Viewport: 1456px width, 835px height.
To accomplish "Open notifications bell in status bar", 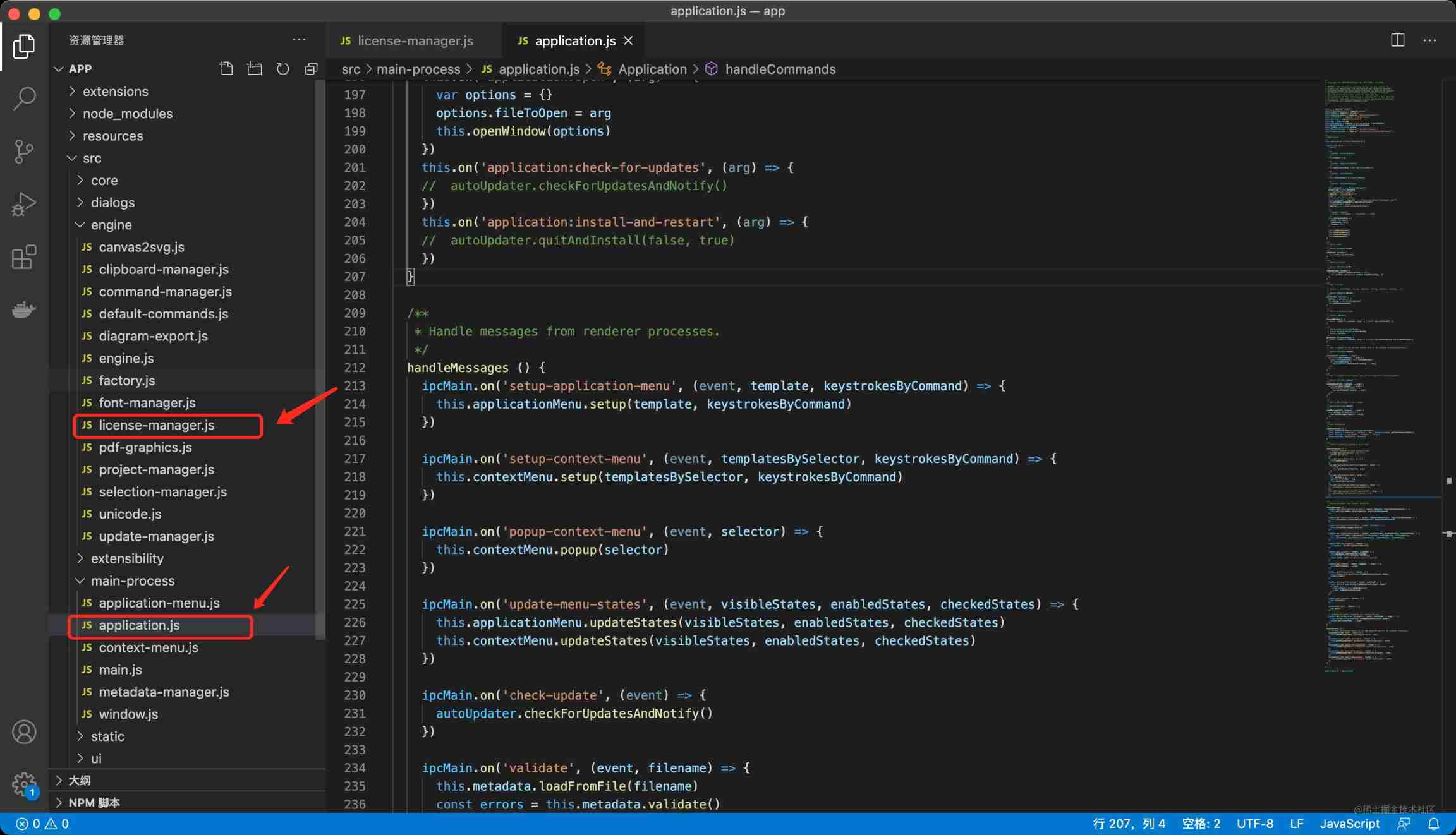I will 1434,824.
